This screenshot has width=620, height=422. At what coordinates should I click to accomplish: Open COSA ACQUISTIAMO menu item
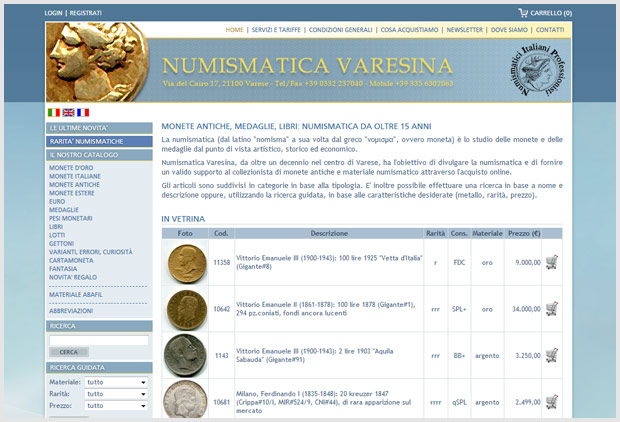[x=409, y=30]
